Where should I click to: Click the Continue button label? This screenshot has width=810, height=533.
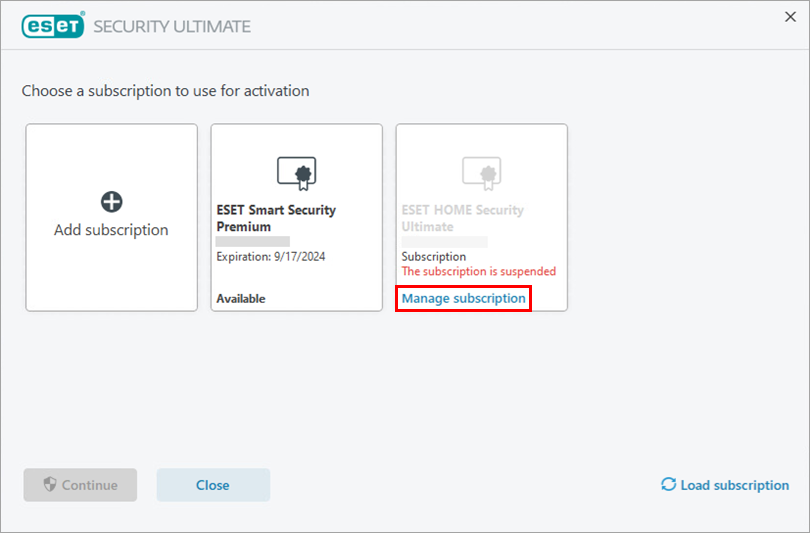[90, 485]
